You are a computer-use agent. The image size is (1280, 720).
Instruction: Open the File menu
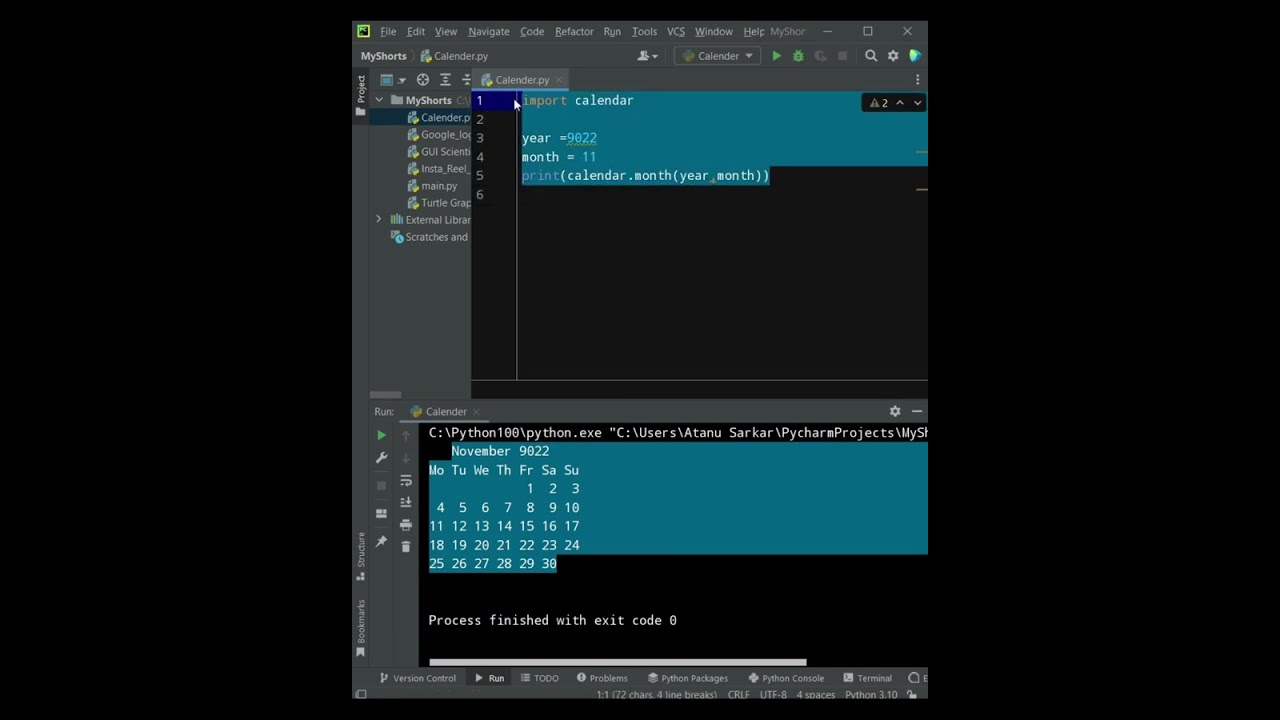pyautogui.click(x=388, y=32)
